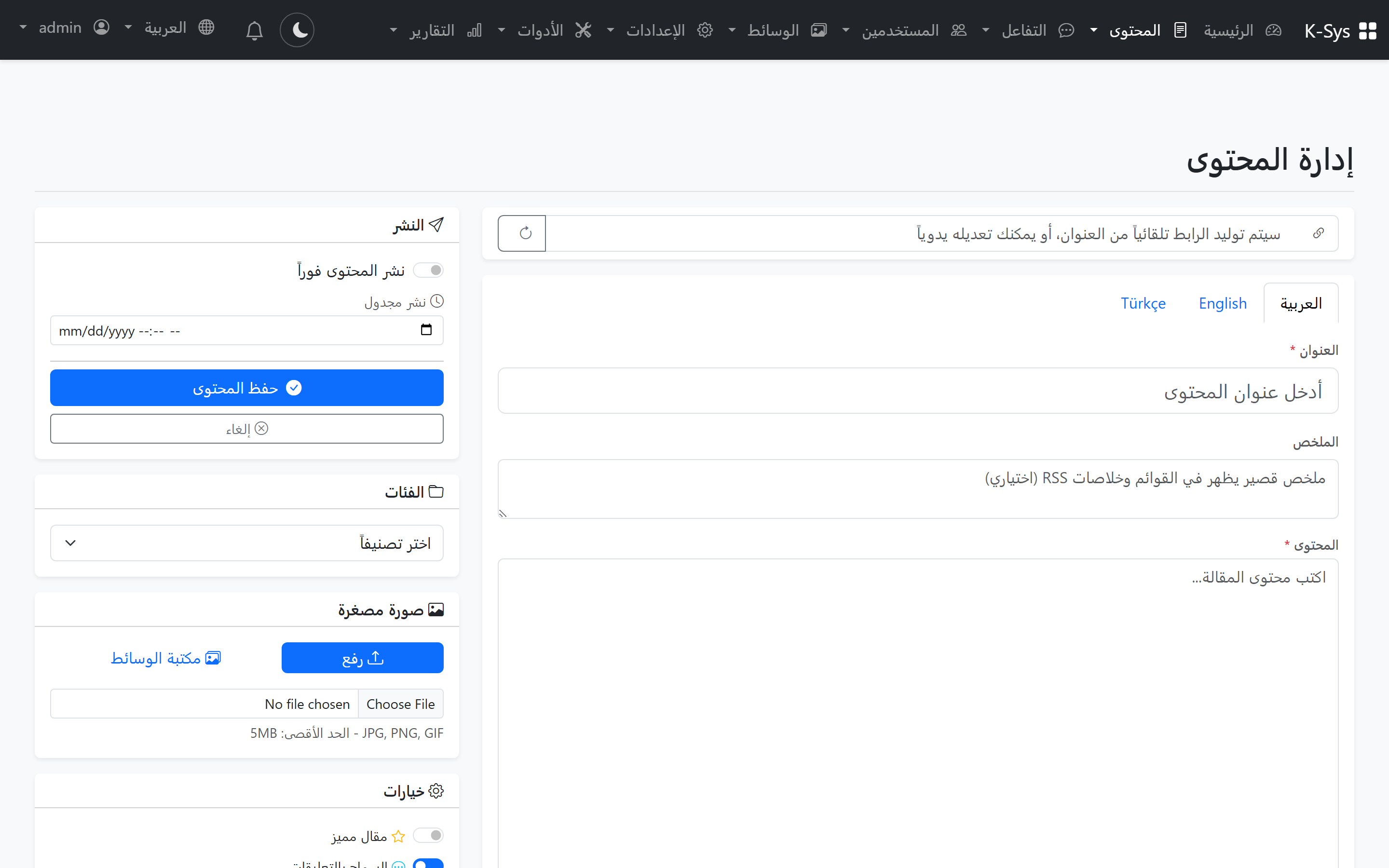Click the slug URL input field
The width and height of the screenshot is (1389, 868).
pos(941,233)
